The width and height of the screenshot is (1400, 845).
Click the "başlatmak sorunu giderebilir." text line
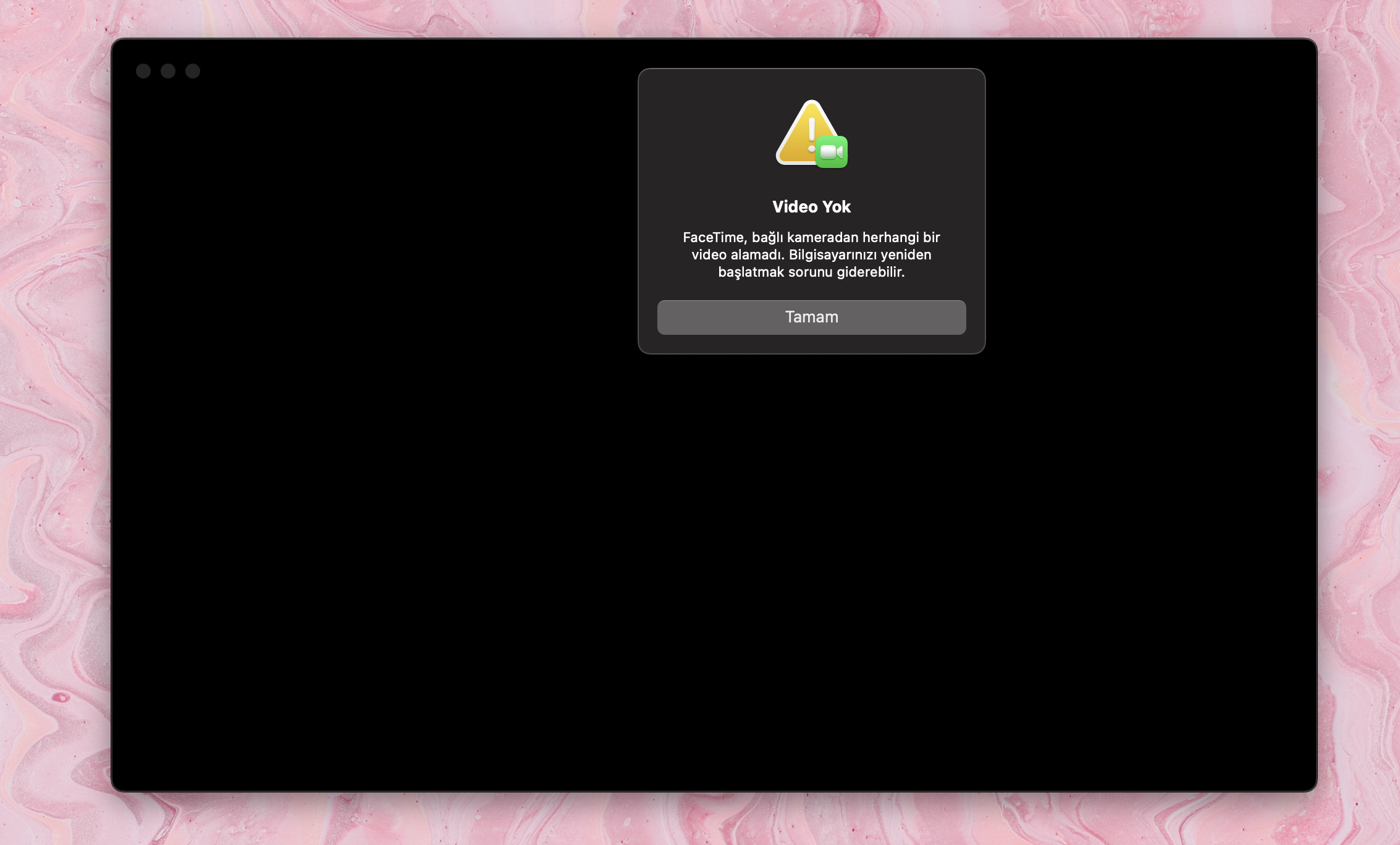[x=811, y=272]
